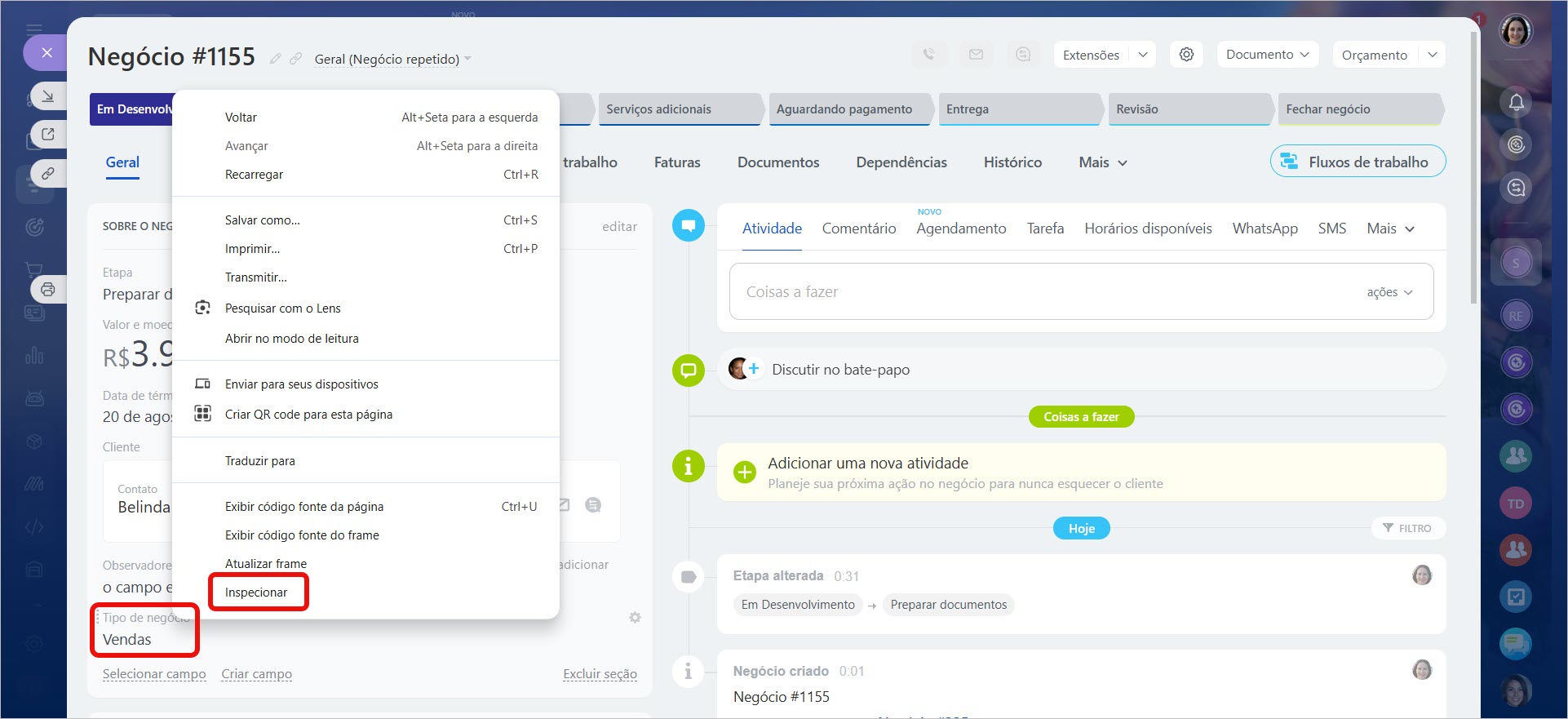1568x719 pixels.
Task: Click the Criar campo link
Action: [x=256, y=674]
